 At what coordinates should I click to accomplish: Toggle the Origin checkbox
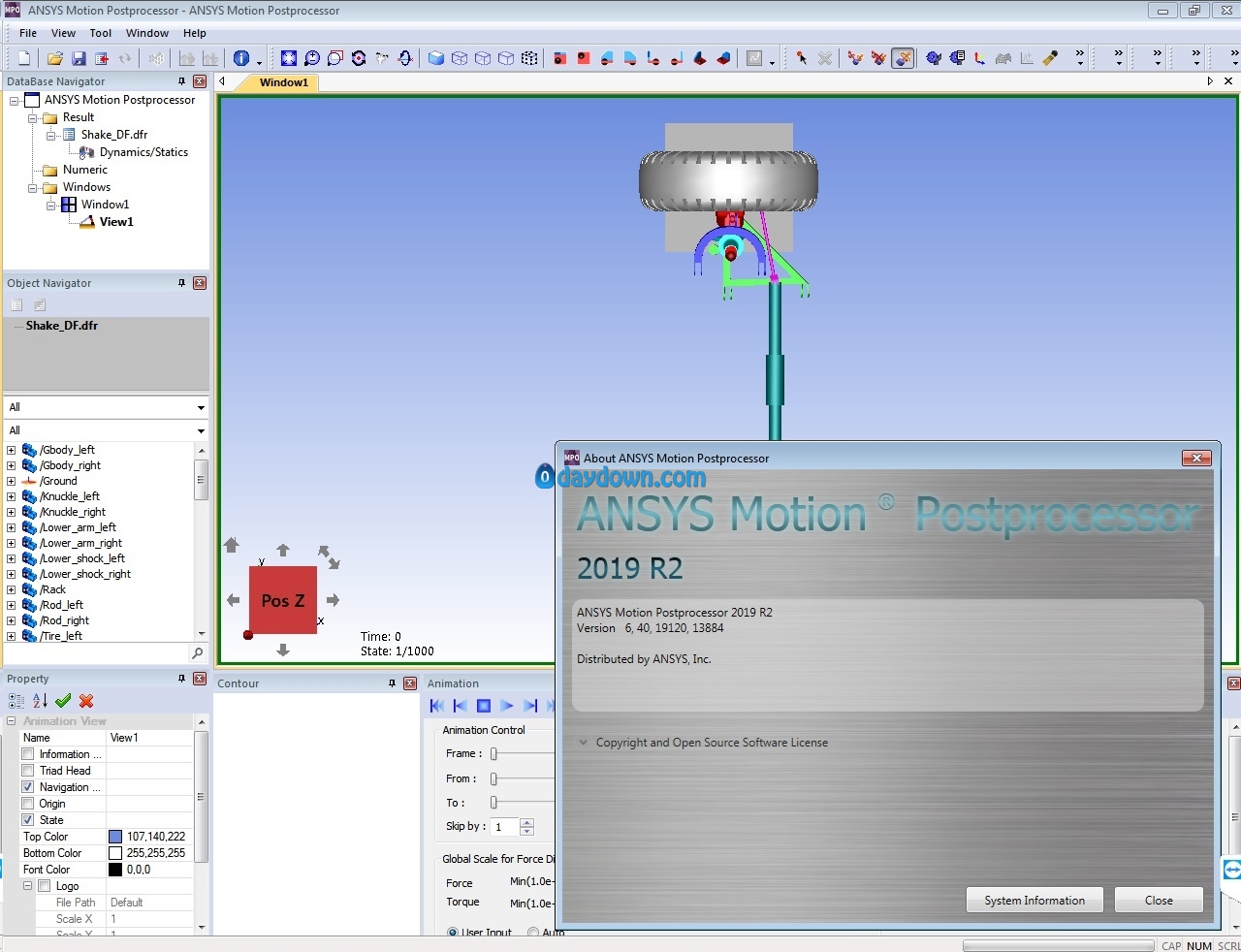[28, 804]
